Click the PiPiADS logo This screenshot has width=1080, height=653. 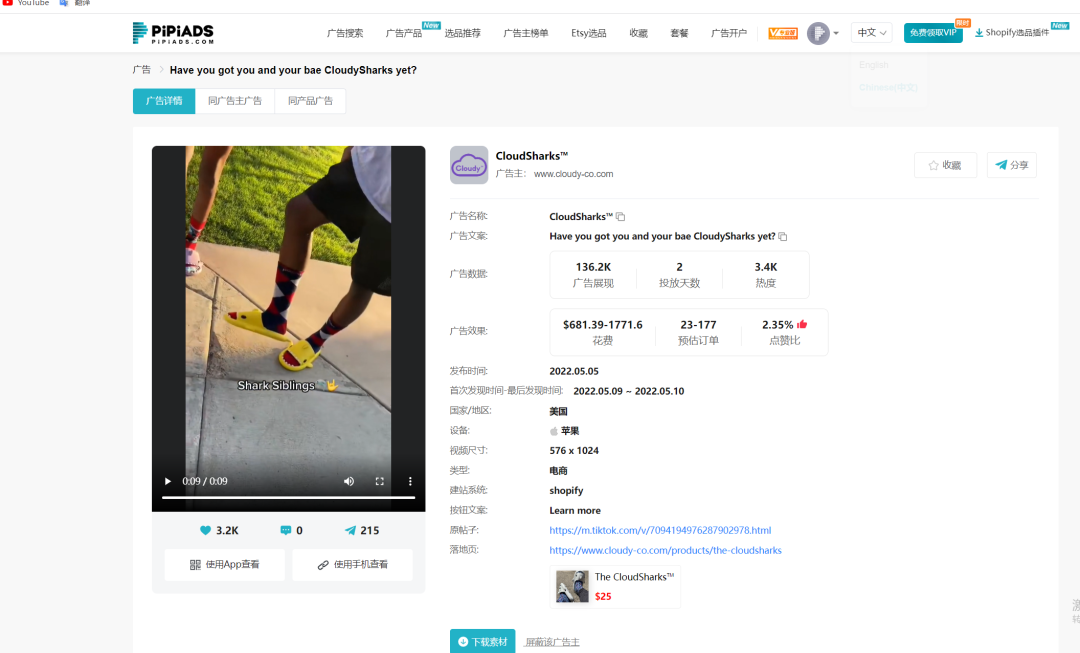coord(173,32)
